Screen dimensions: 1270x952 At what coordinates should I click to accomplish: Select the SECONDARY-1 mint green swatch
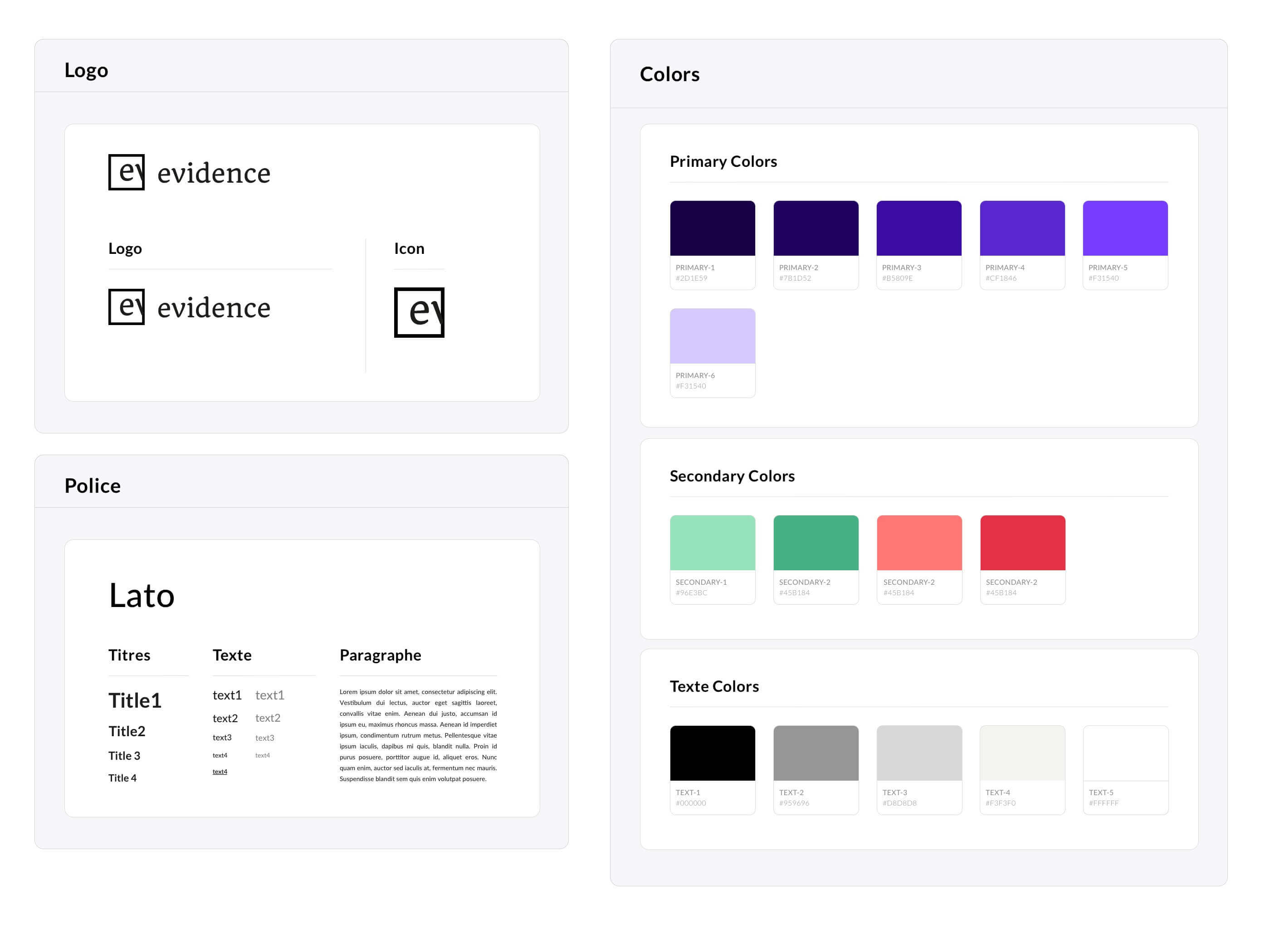712,543
